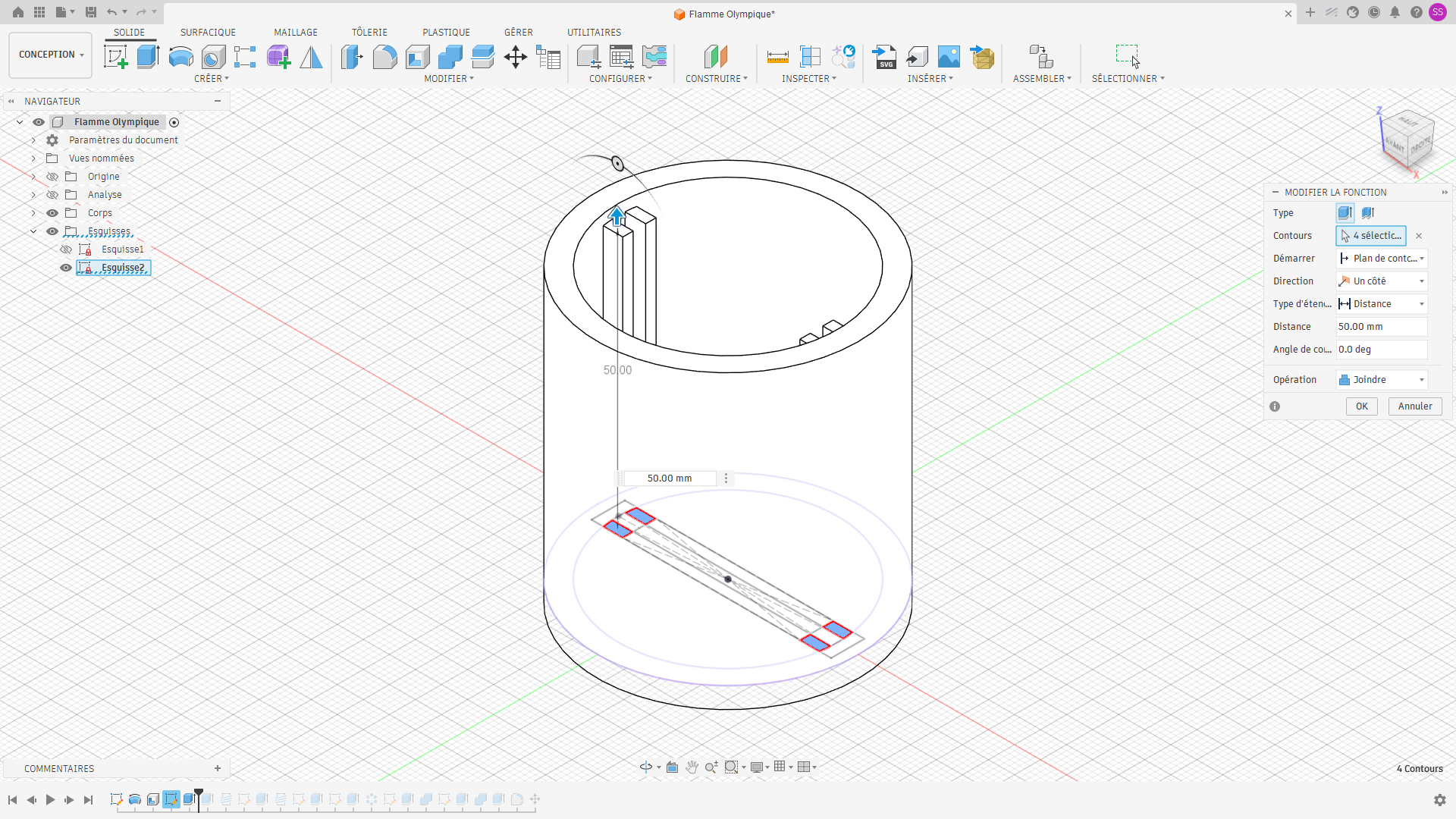Play the design timeline
This screenshot has height=819, width=1456.
(x=50, y=800)
